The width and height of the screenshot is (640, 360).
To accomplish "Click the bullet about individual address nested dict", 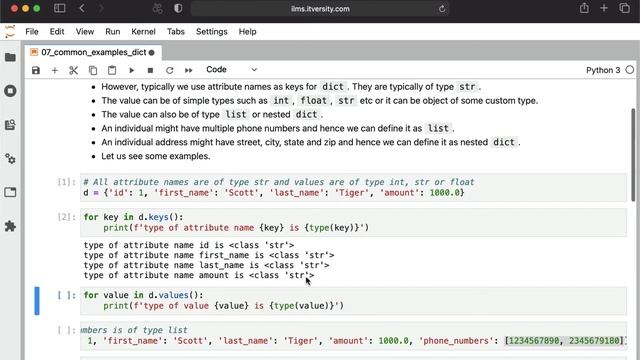I will pyautogui.click(x=311, y=142).
